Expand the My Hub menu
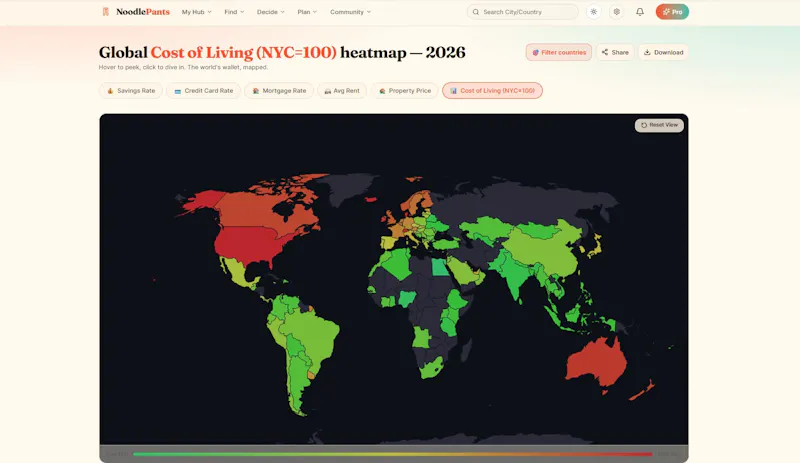 click(x=196, y=12)
